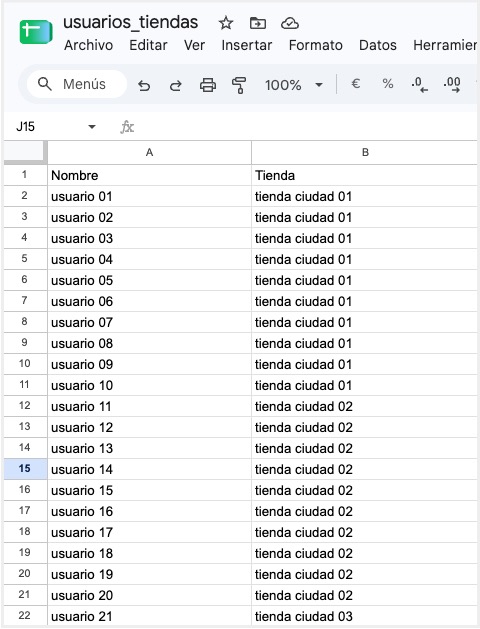Open the Google Sheets home icon
The width and height of the screenshot is (480, 629).
tap(36, 32)
